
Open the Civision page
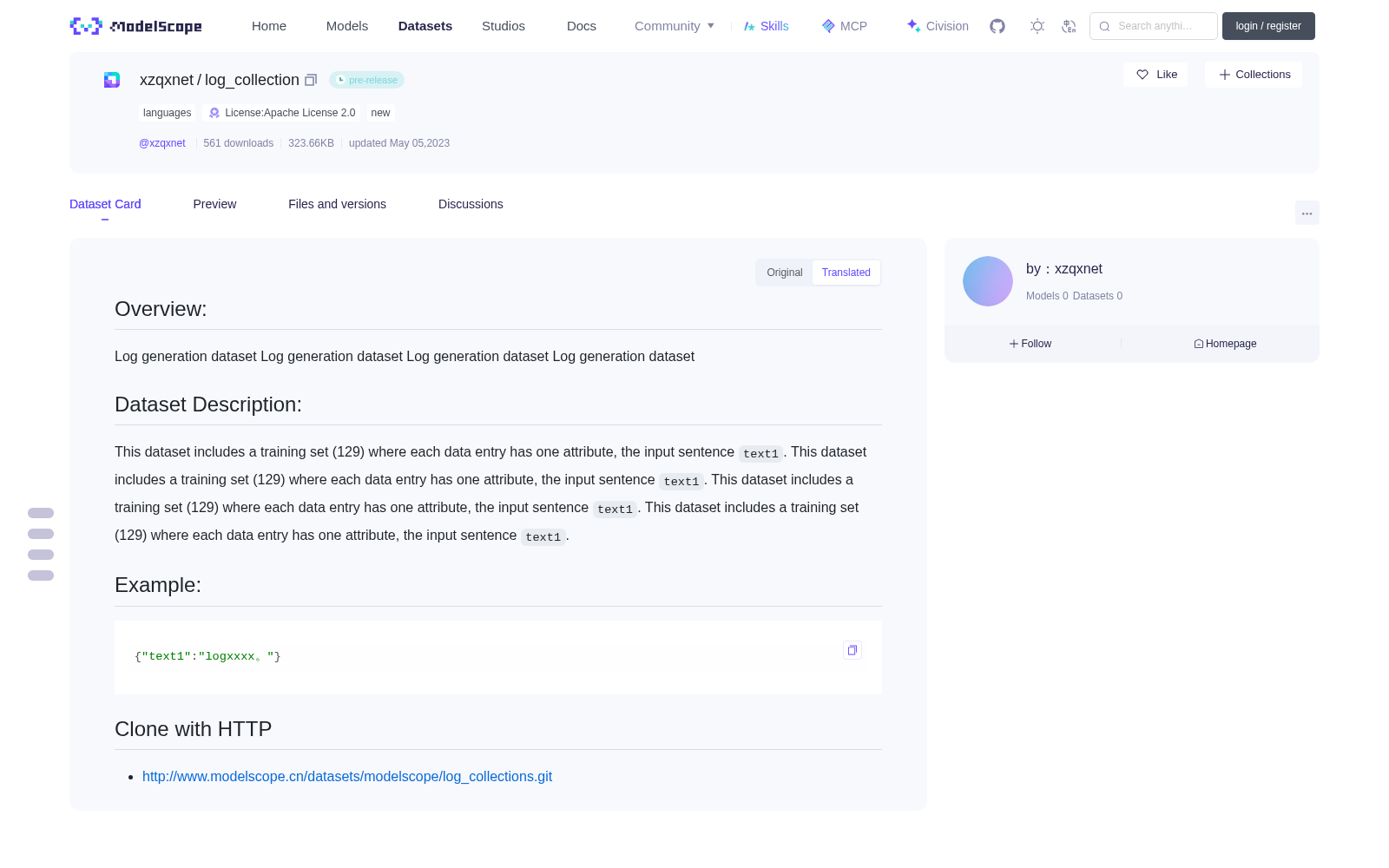(938, 26)
